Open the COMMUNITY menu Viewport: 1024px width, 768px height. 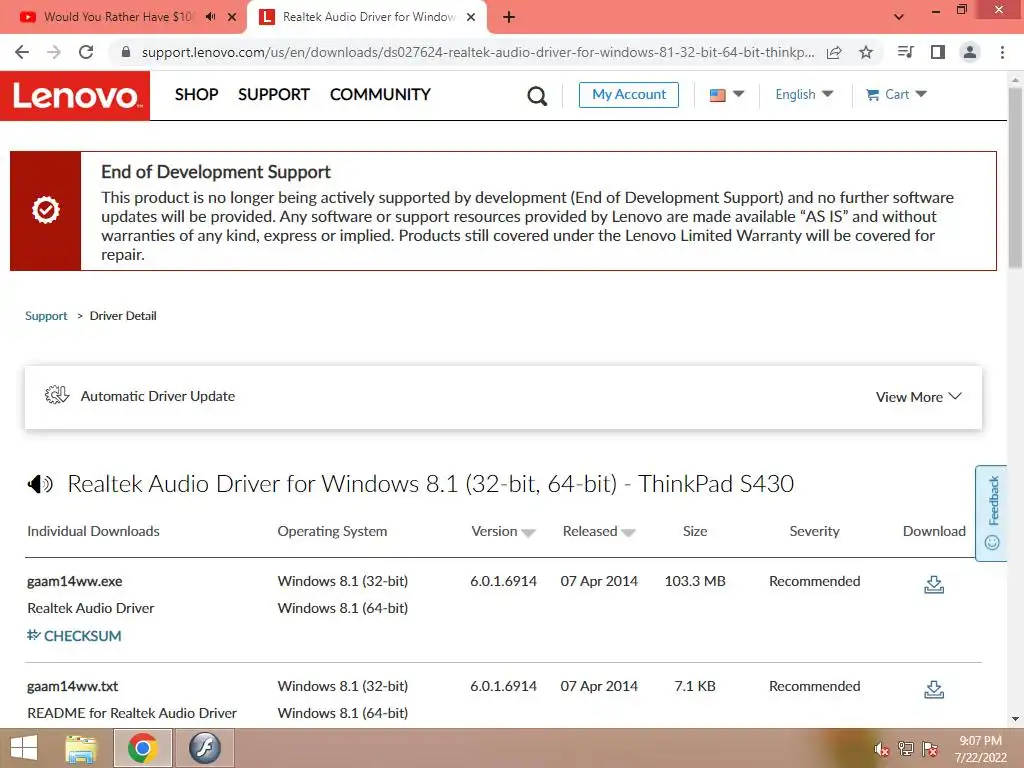tap(380, 95)
